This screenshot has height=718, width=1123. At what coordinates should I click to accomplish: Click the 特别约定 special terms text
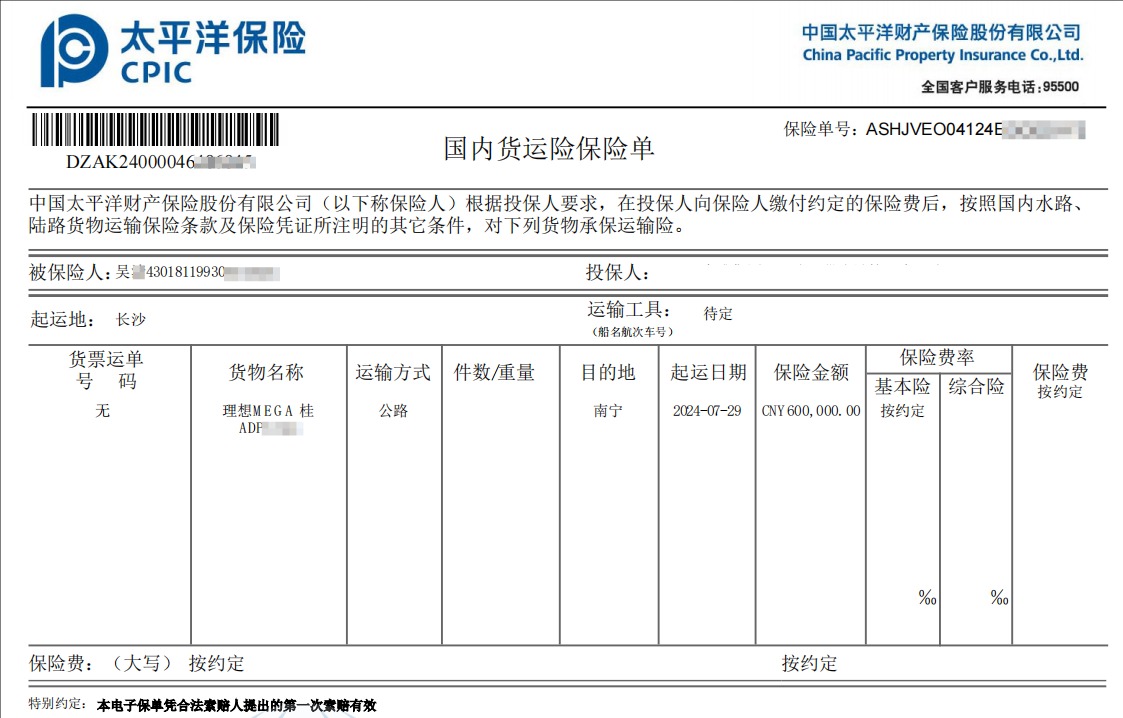click(237, 704)
